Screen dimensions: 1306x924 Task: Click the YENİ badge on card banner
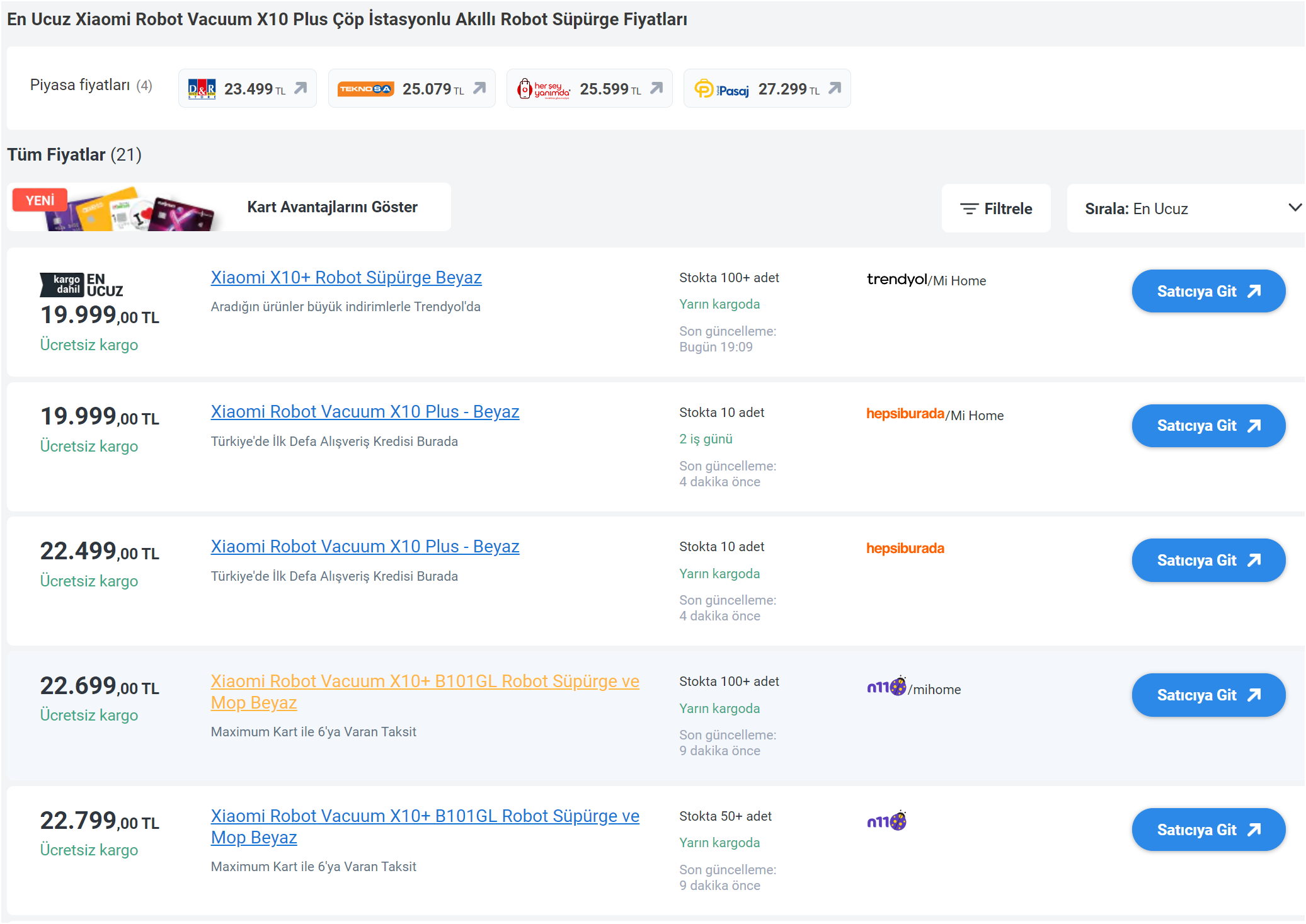40,200
